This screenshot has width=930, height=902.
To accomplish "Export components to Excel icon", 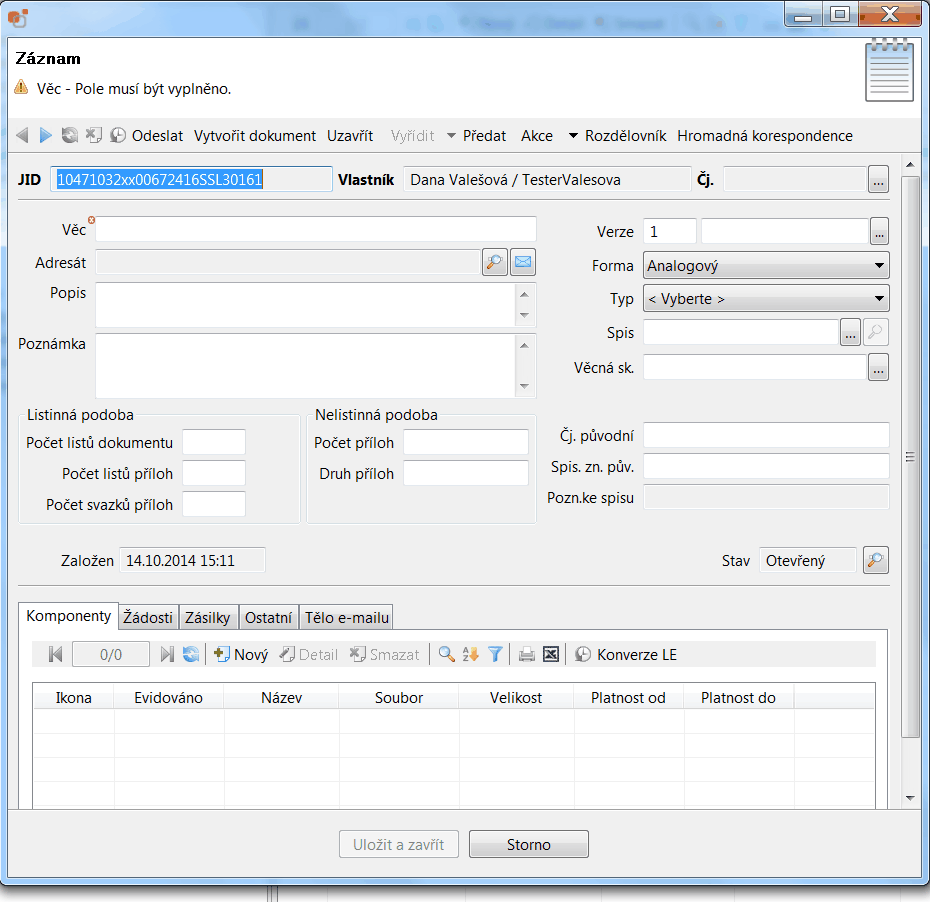I will (551, 655).
